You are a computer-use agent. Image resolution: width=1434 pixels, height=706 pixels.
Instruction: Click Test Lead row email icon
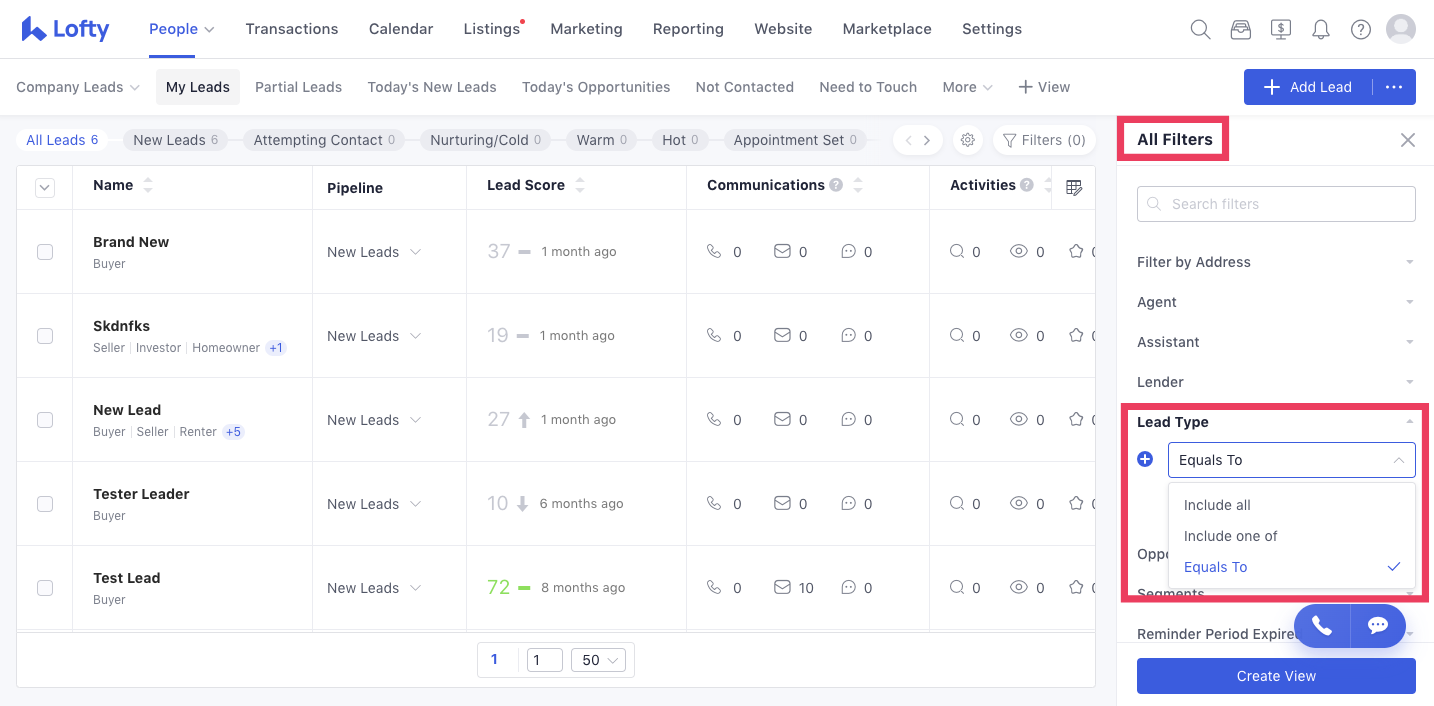point(783,588)
